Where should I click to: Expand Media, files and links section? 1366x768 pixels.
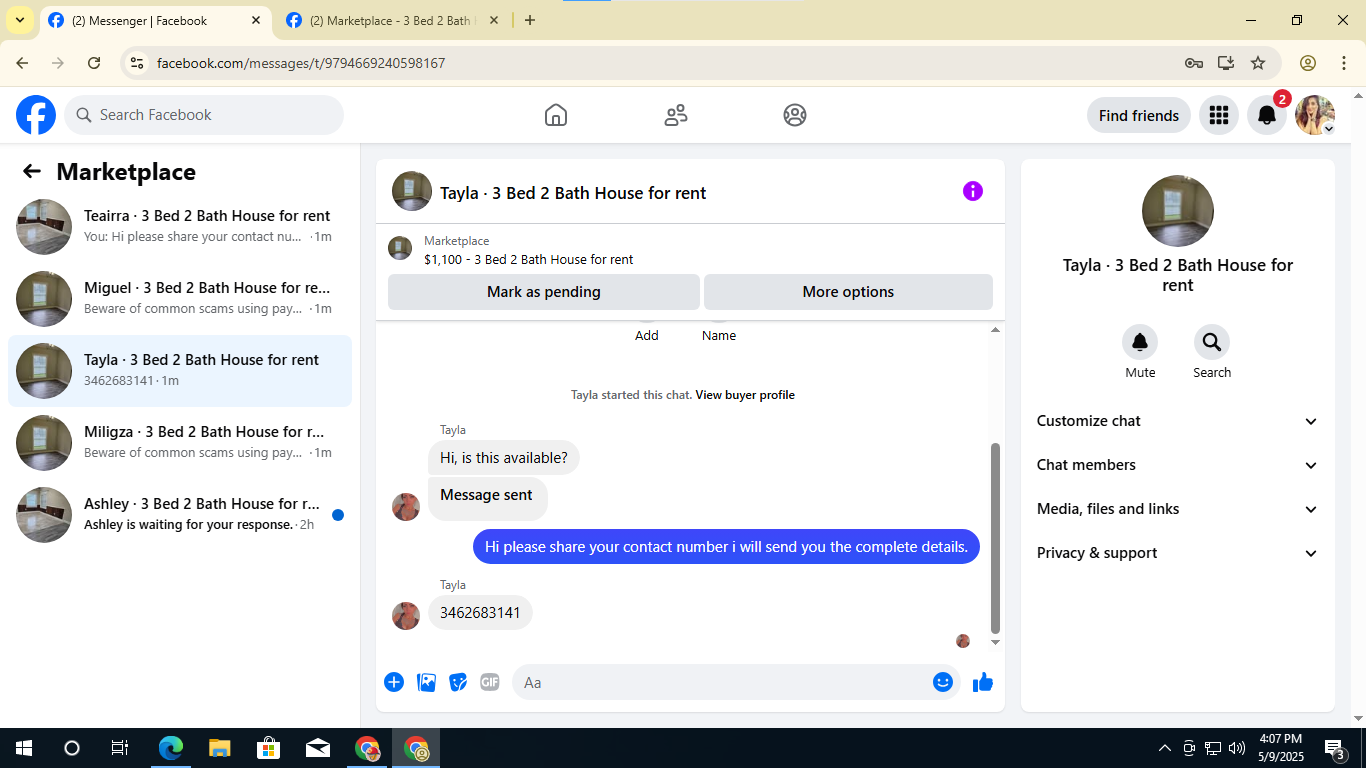1177,509
